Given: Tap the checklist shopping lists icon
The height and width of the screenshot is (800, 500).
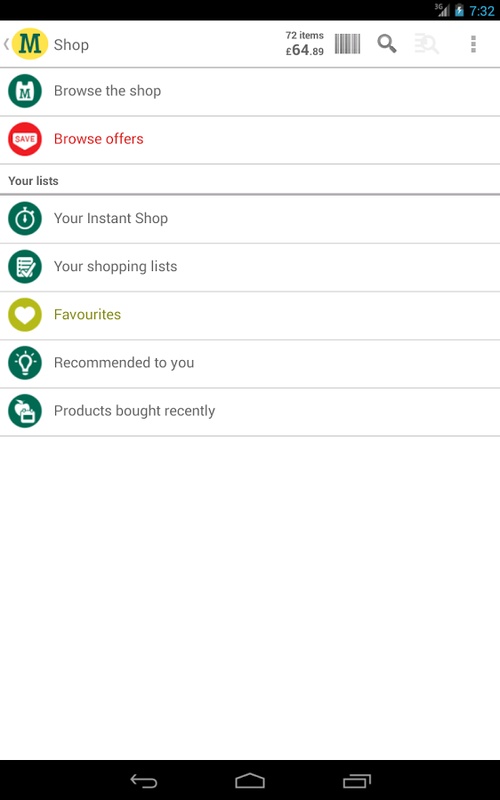Looking at the screenshot, I should click(x=24, y=266).
